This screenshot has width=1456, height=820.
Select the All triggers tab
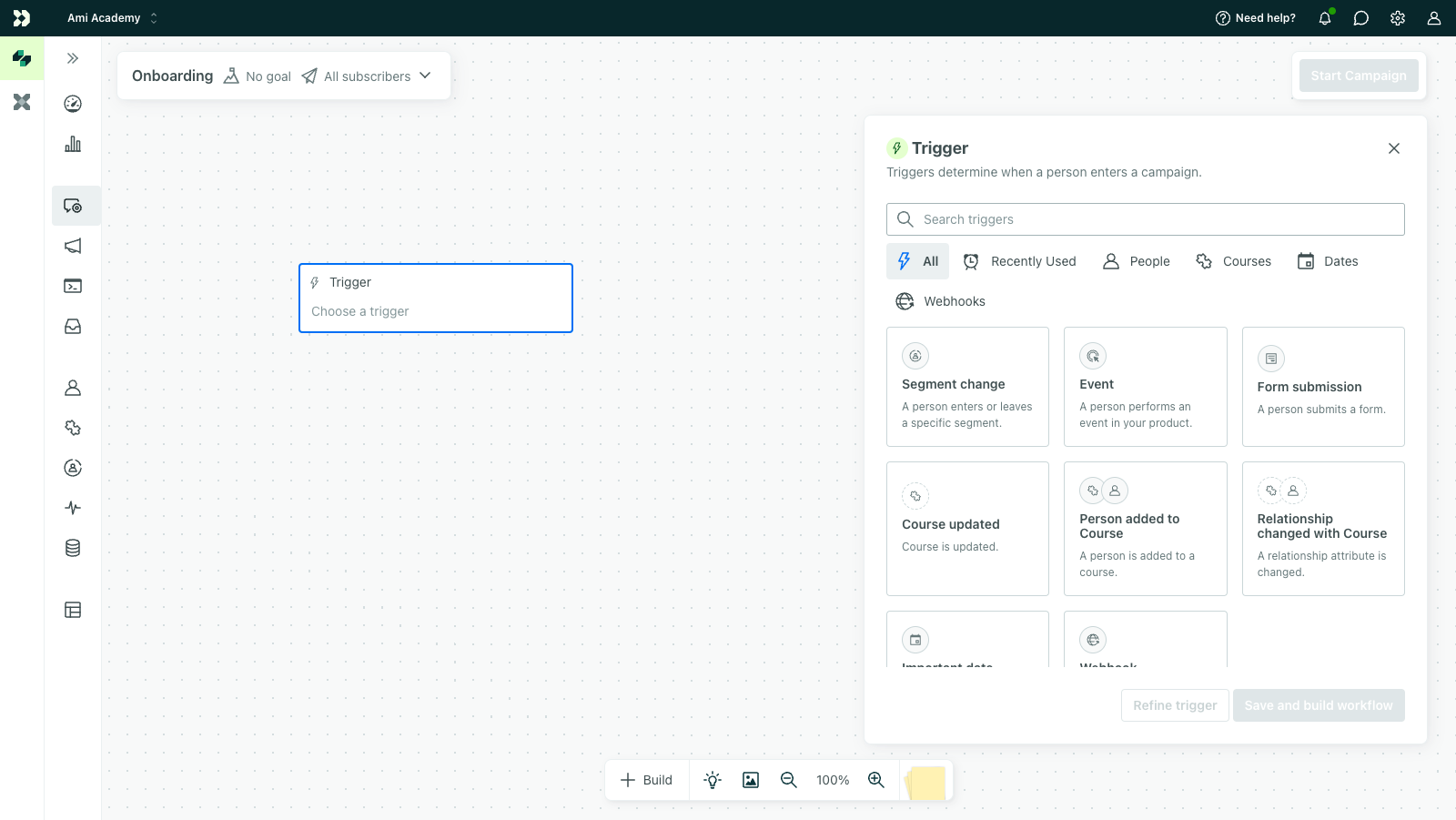point(918,261)
